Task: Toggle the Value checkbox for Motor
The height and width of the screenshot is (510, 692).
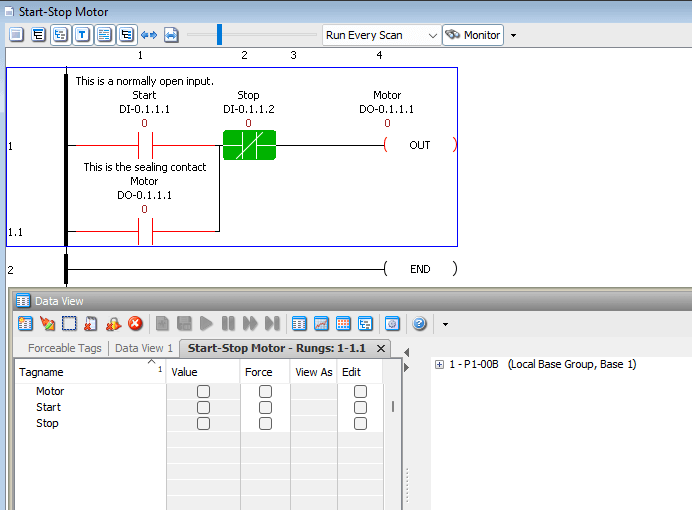Action: 204,391
